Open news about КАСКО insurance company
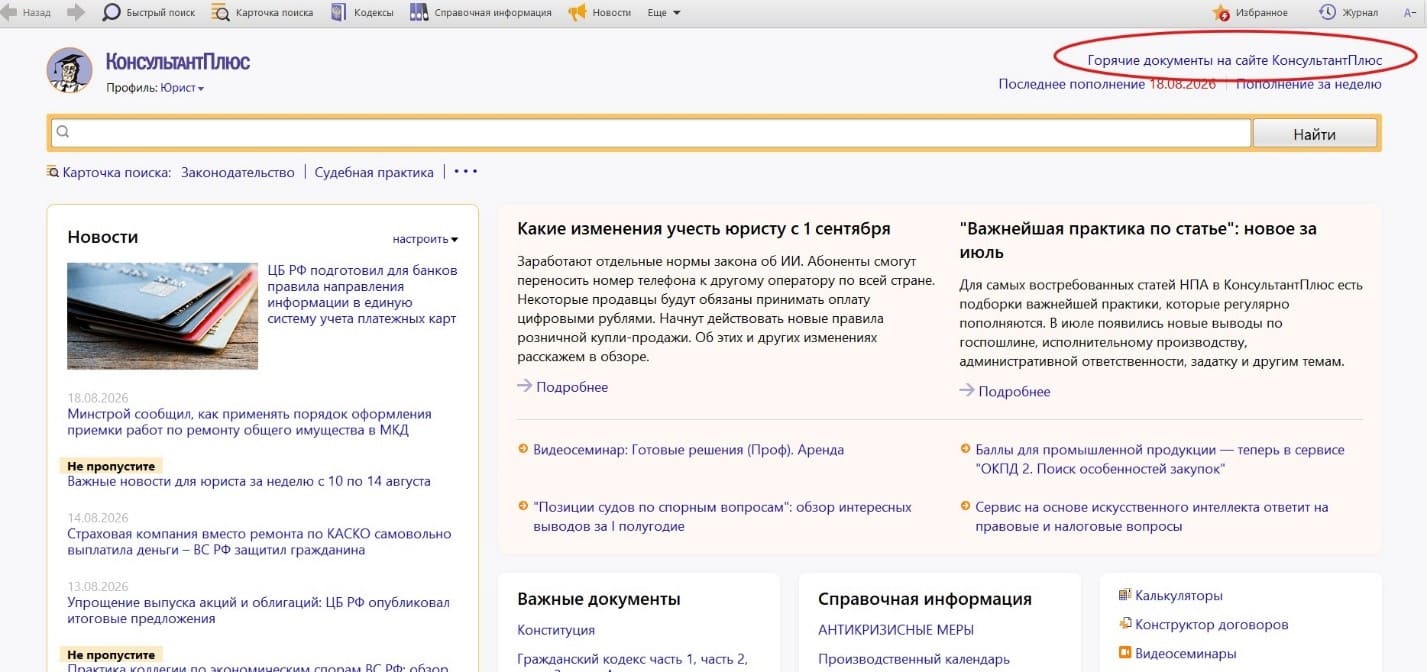 259,542
